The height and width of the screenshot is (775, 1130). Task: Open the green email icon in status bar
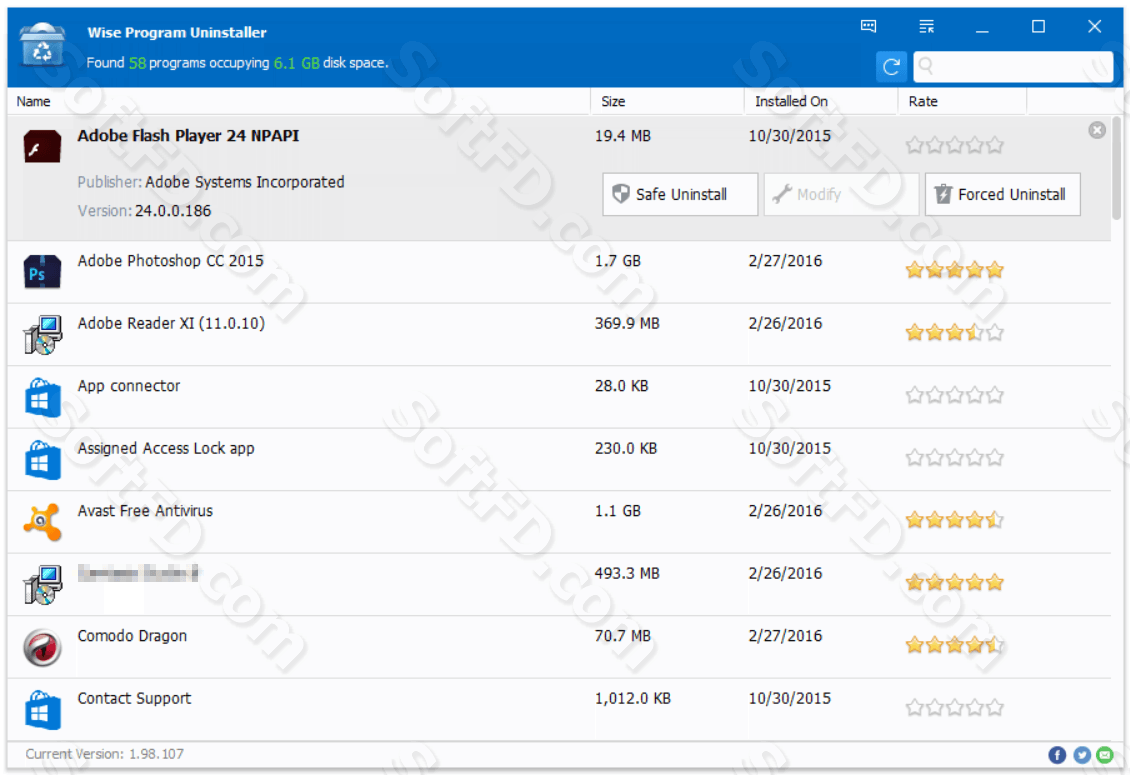click(1105, 755)
